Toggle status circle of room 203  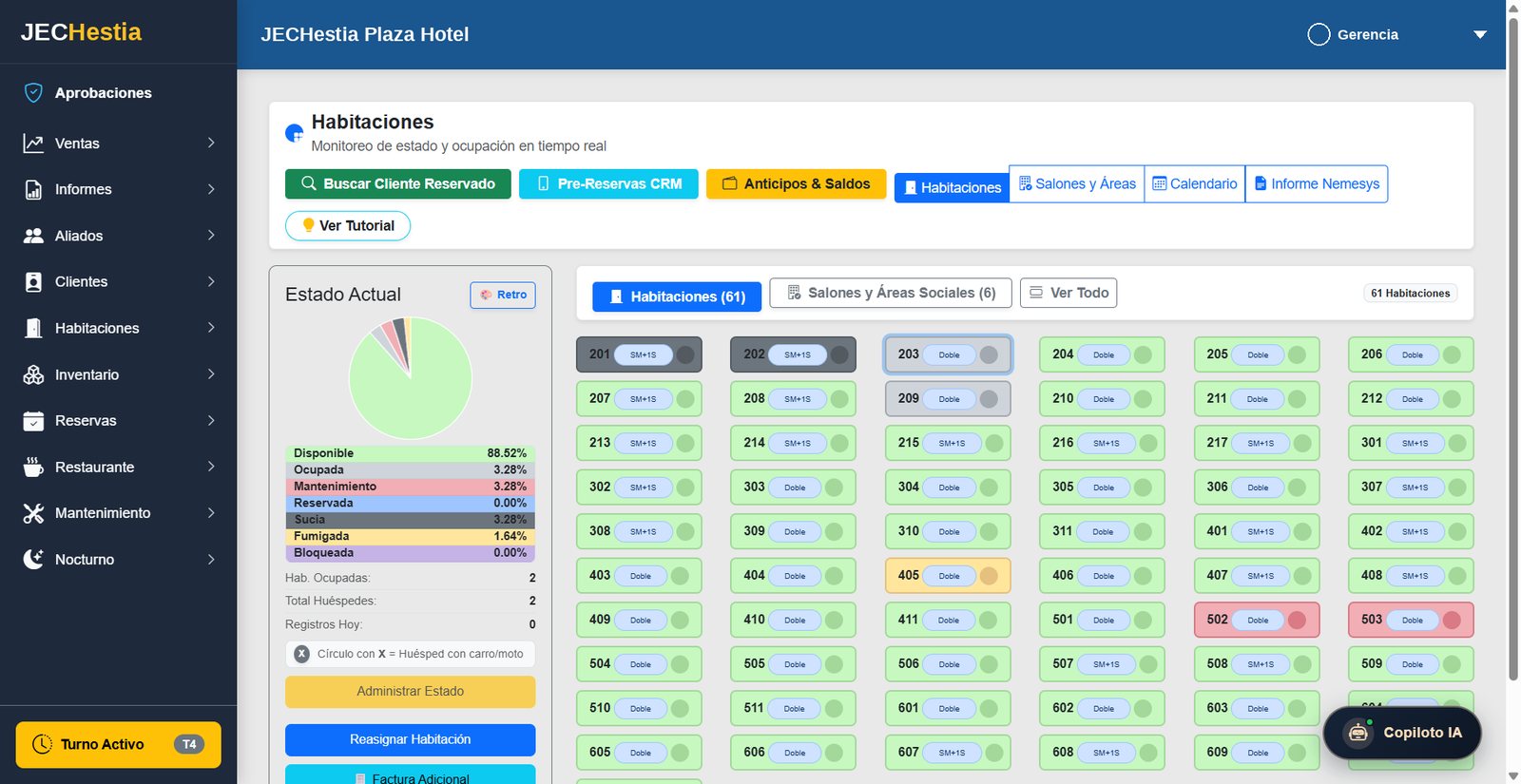989,354
